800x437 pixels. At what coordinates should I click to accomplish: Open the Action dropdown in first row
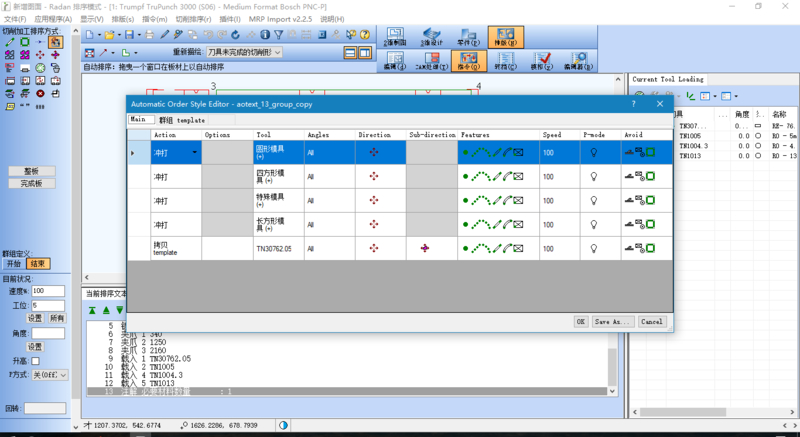[x=195, y=152]
